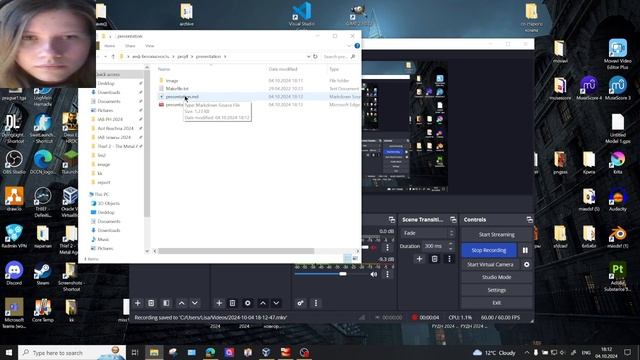
Task: Open transition properties three-dot menu
Action: pos(449,259)
